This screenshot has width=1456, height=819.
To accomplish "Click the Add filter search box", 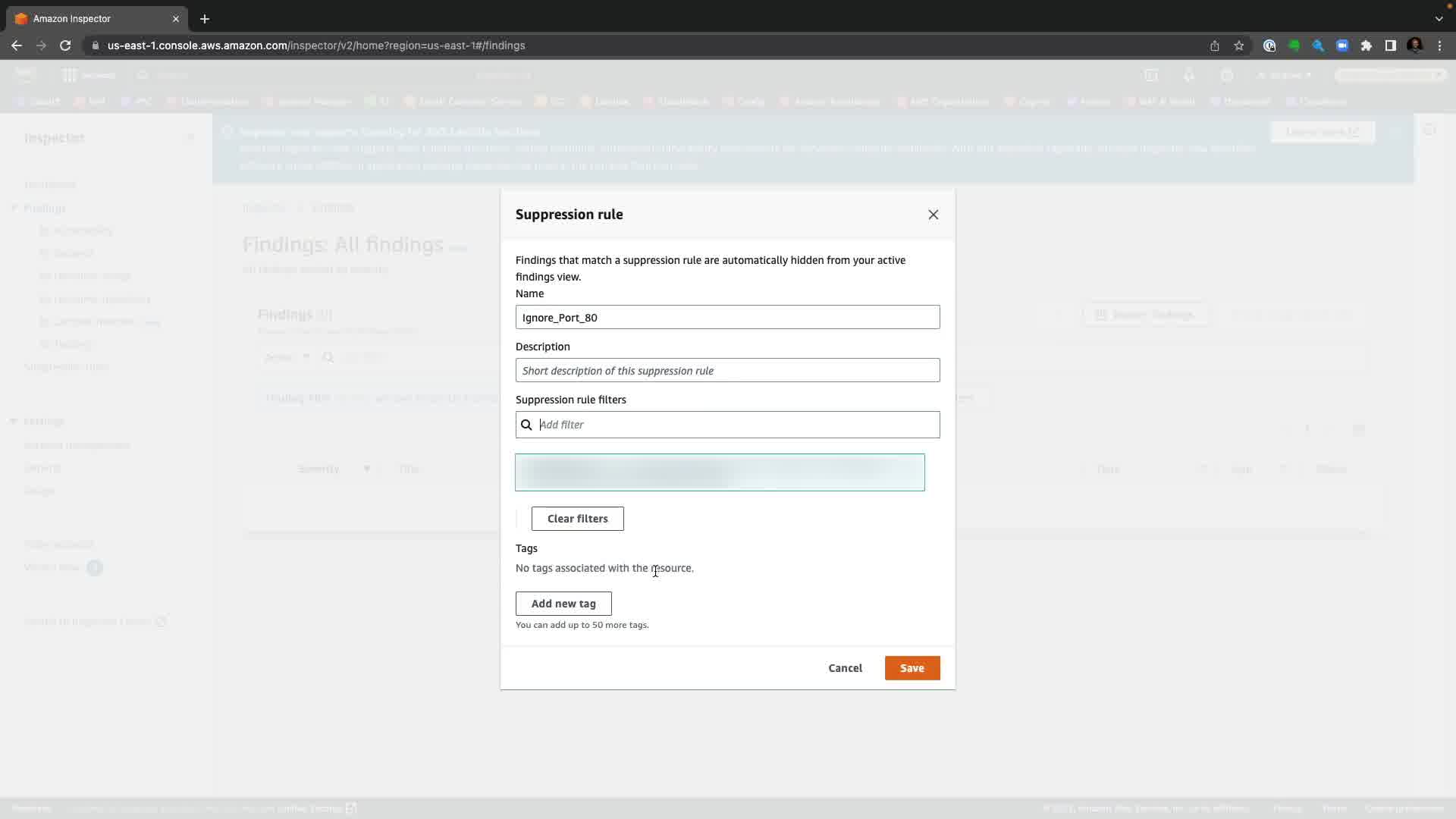I will (736, 425).
